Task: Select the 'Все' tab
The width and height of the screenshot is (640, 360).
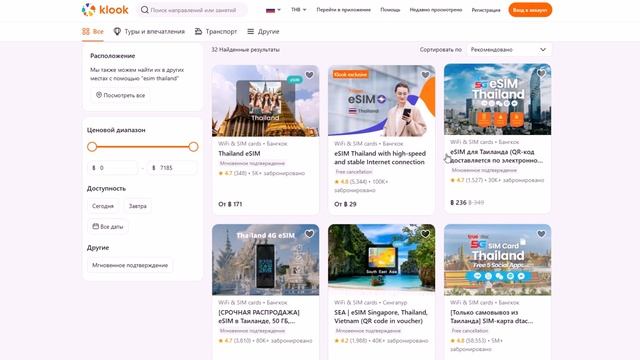Action: pyautogui.click(x=93, y=31)
